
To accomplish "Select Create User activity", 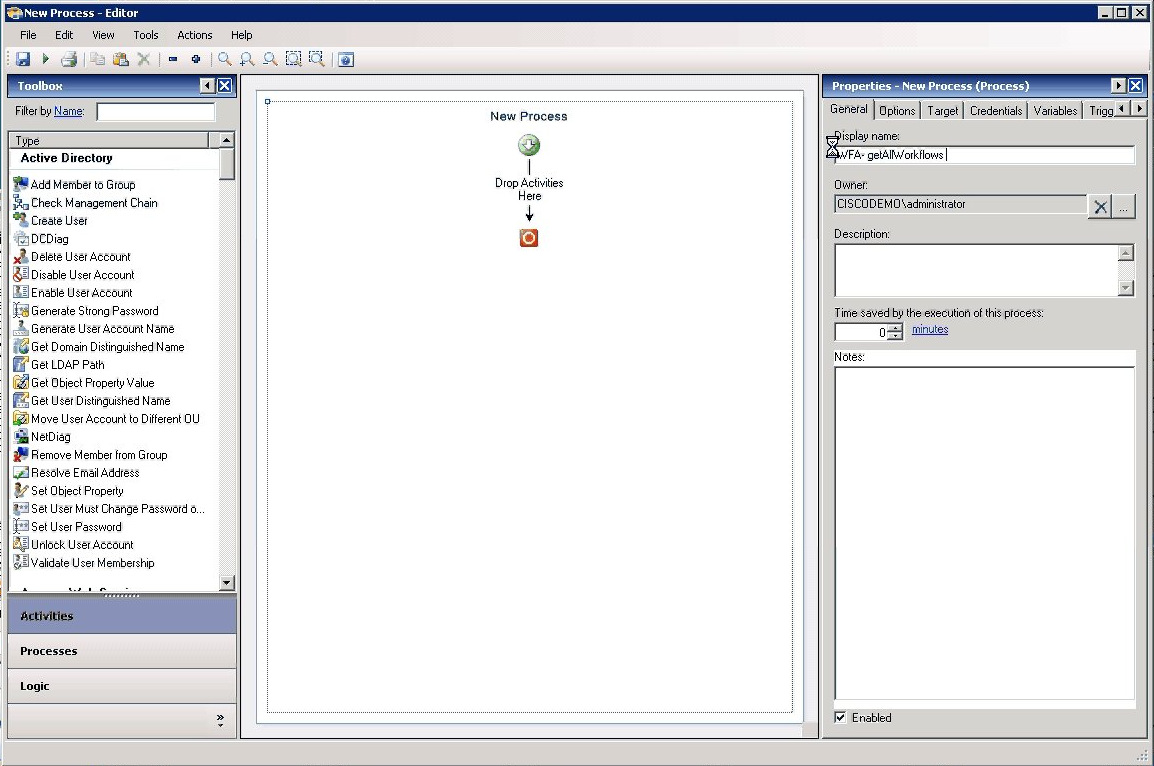I will coord(51,221).
